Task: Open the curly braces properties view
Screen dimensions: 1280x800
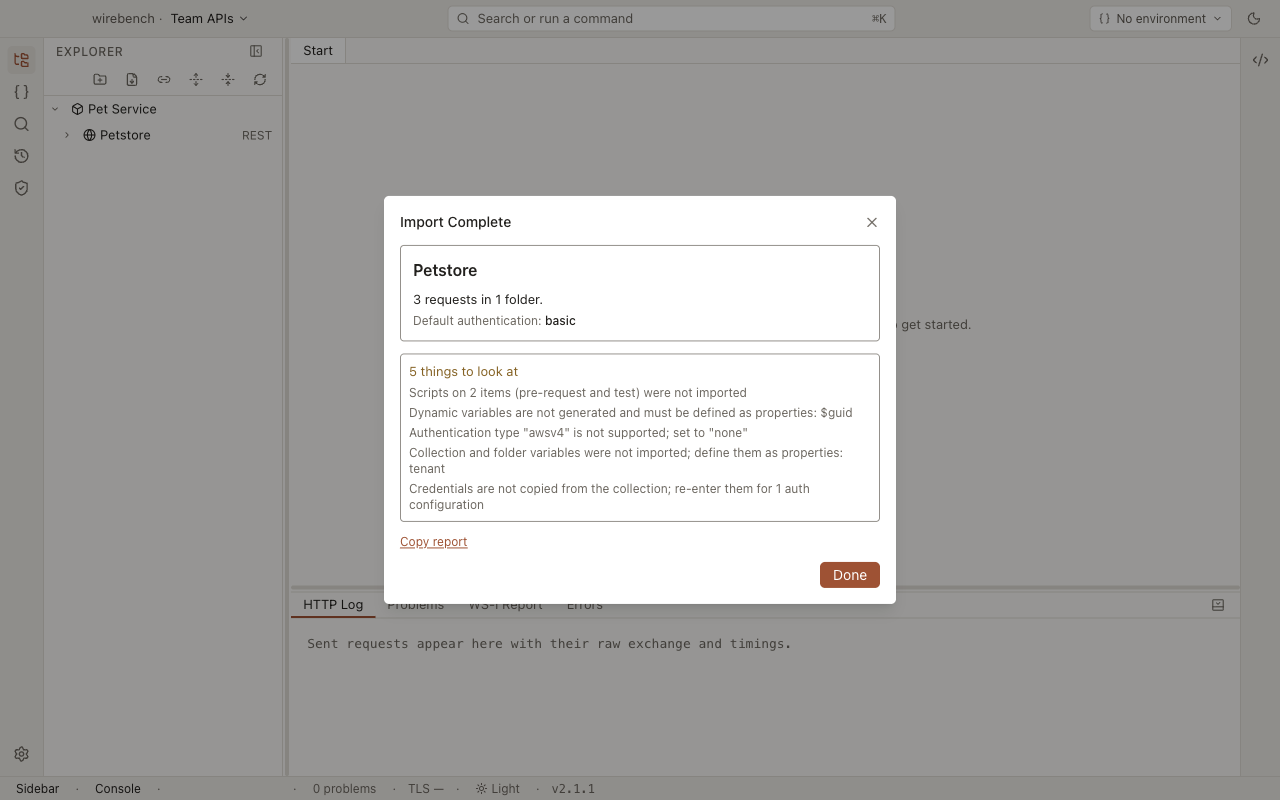Action: point(21,92)
